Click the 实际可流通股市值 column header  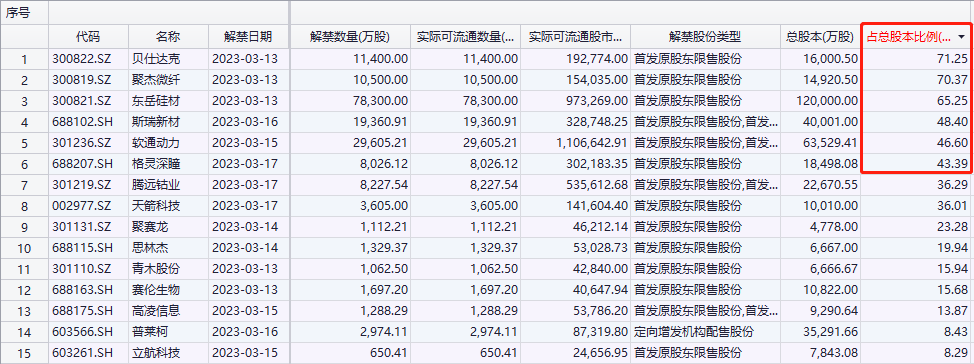click(576, 37)
